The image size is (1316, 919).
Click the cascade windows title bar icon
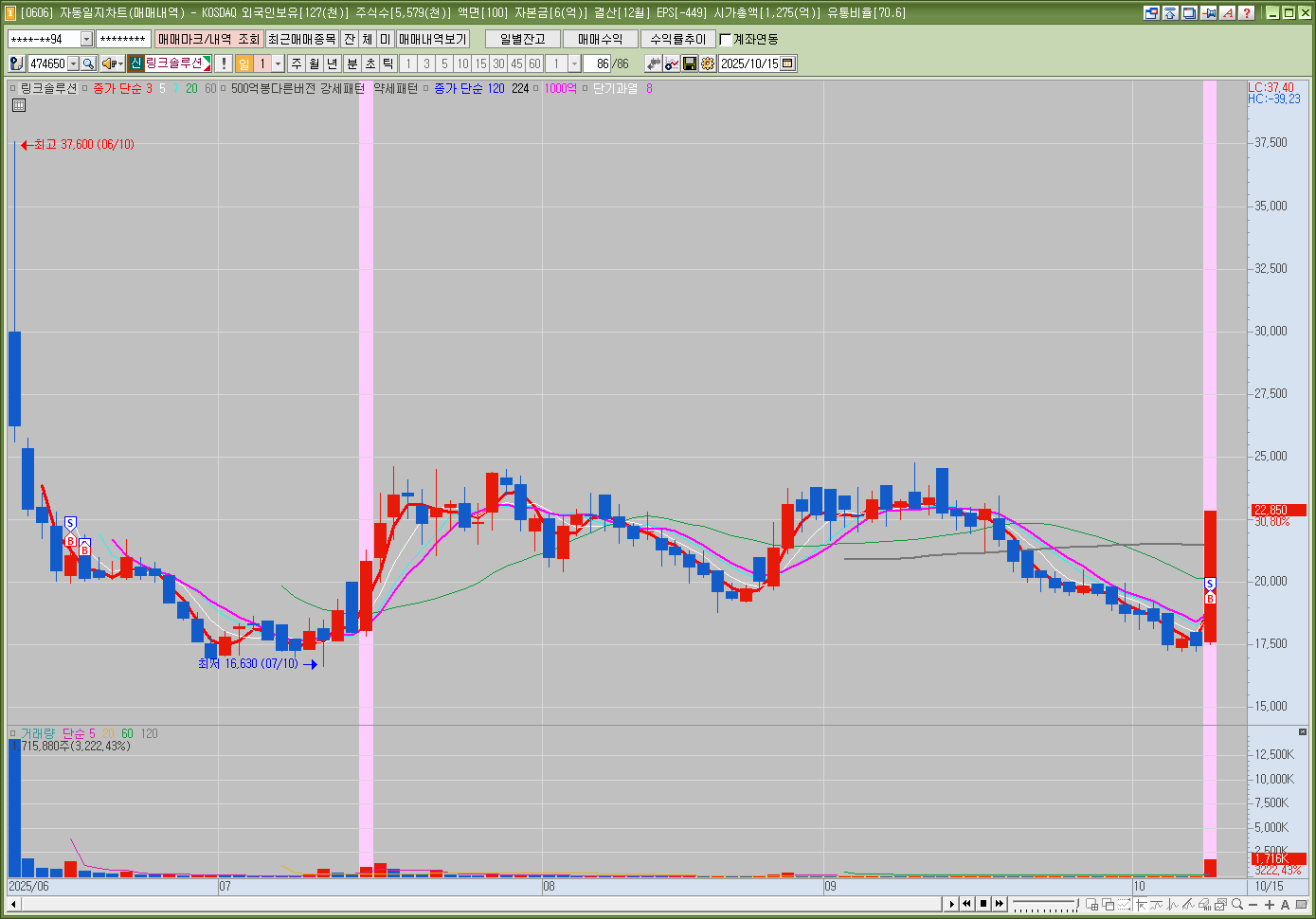[x=1189, y=12]
